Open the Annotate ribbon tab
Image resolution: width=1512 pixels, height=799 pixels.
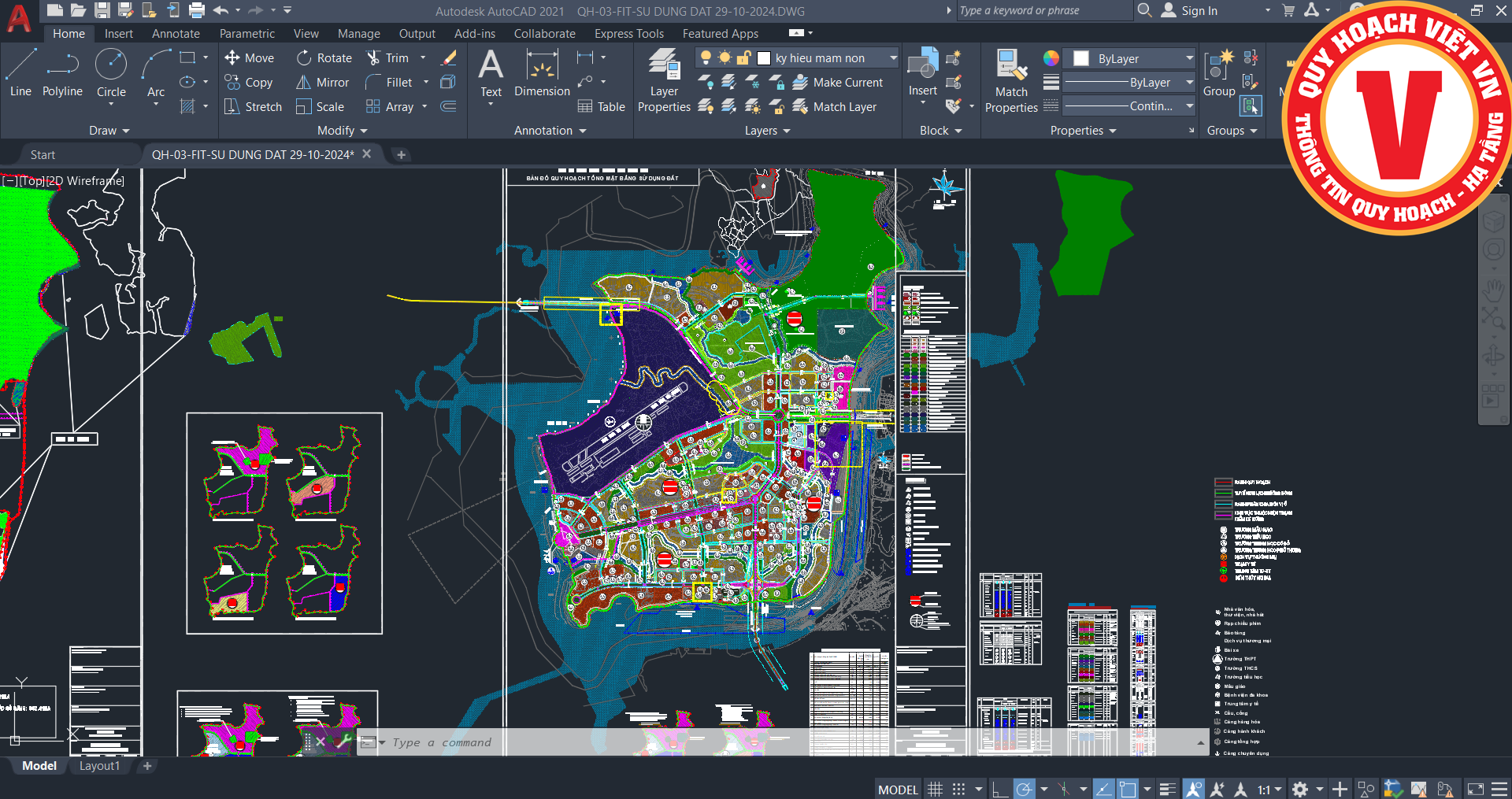point(176,34)
